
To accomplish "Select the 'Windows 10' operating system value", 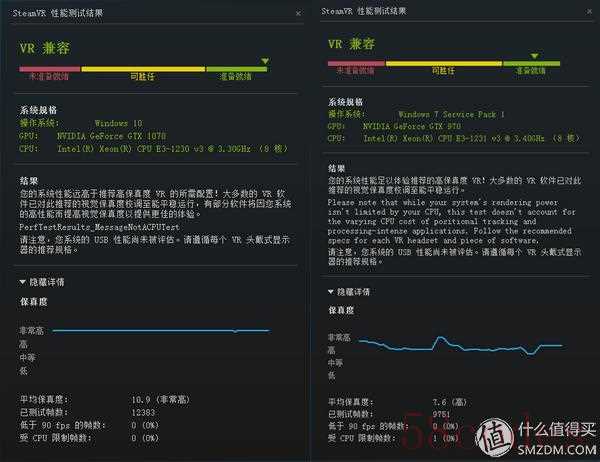I will pos(119,123).
